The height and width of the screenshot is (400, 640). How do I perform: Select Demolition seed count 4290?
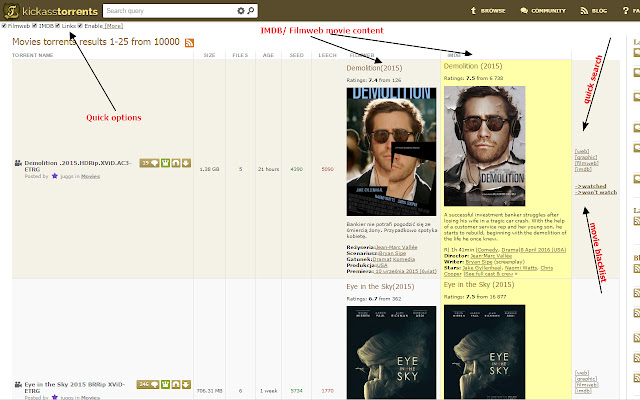[297, 169]
